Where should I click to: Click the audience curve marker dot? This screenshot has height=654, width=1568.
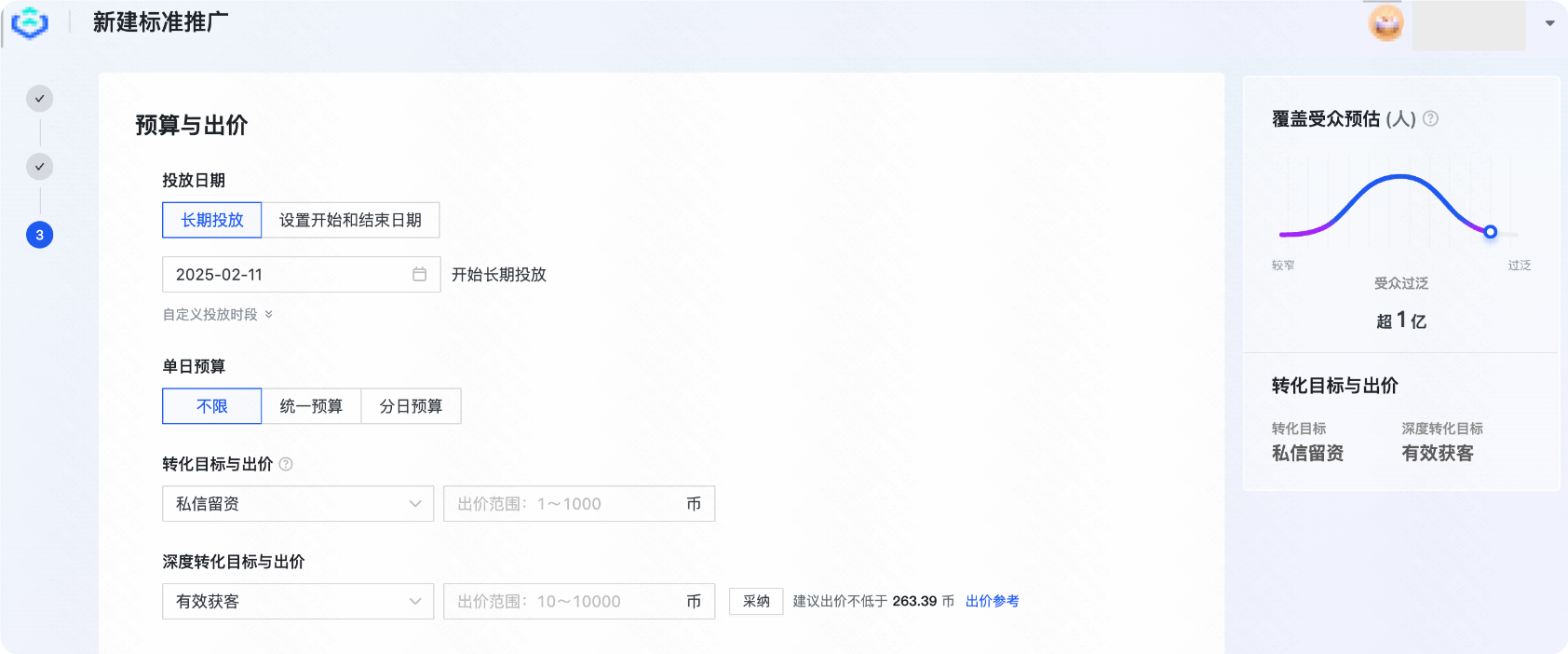point(1490,232)
